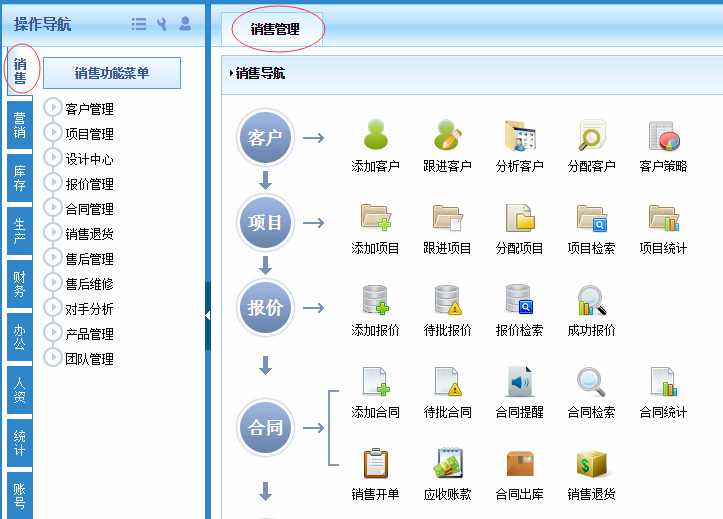Switch to the 销售 vertical tab
Screen dimensions: 723x519
click(20, 71)
